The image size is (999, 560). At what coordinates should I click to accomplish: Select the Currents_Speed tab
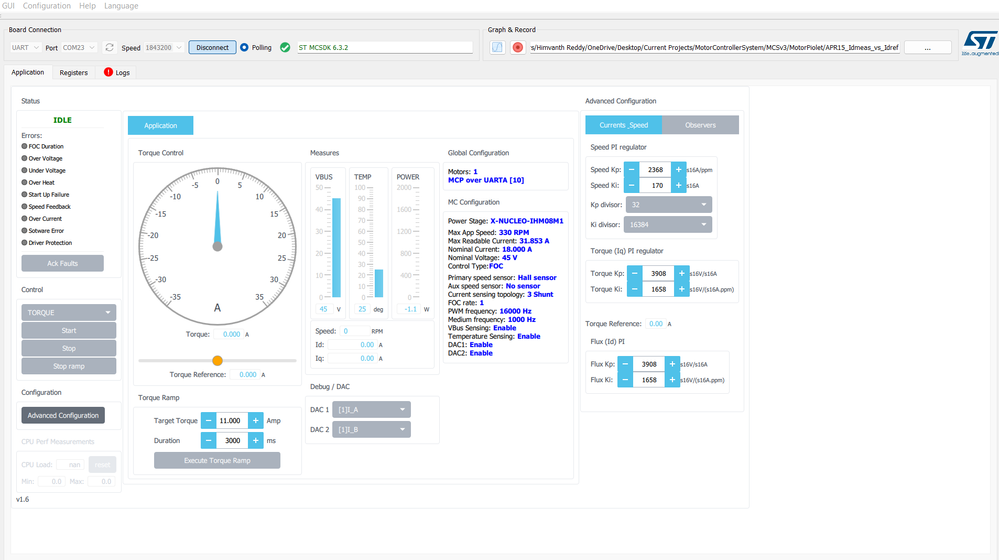pyautogui.click(x=624, y=125)
